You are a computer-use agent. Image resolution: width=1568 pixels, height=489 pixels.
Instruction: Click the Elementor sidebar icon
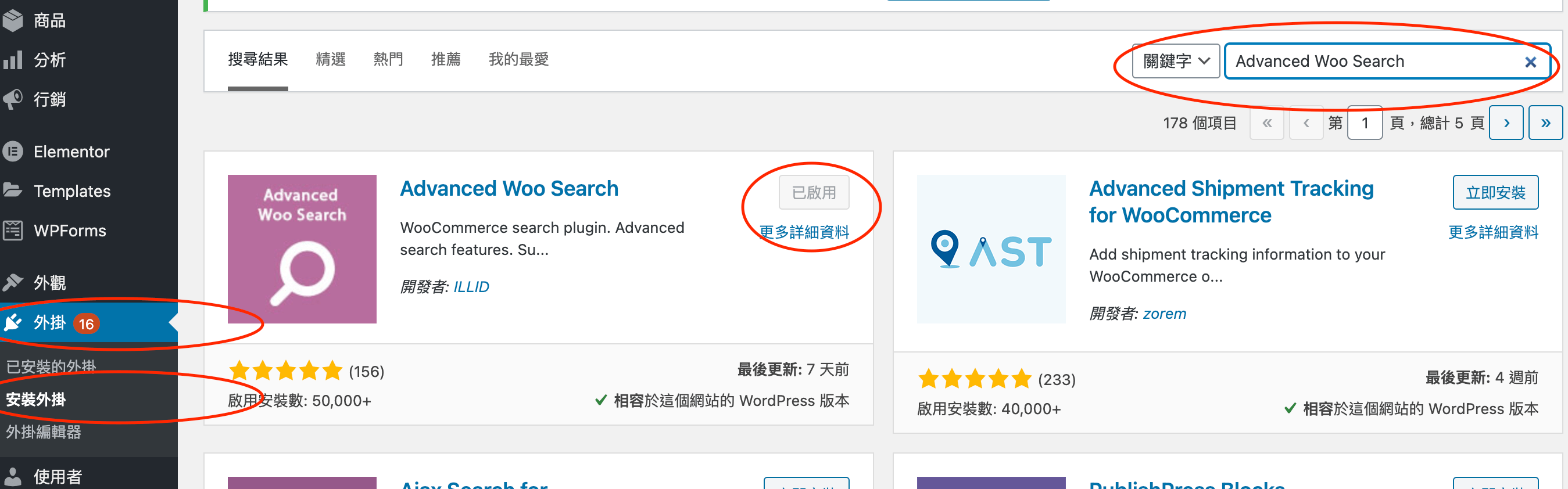tap(13, 151)
